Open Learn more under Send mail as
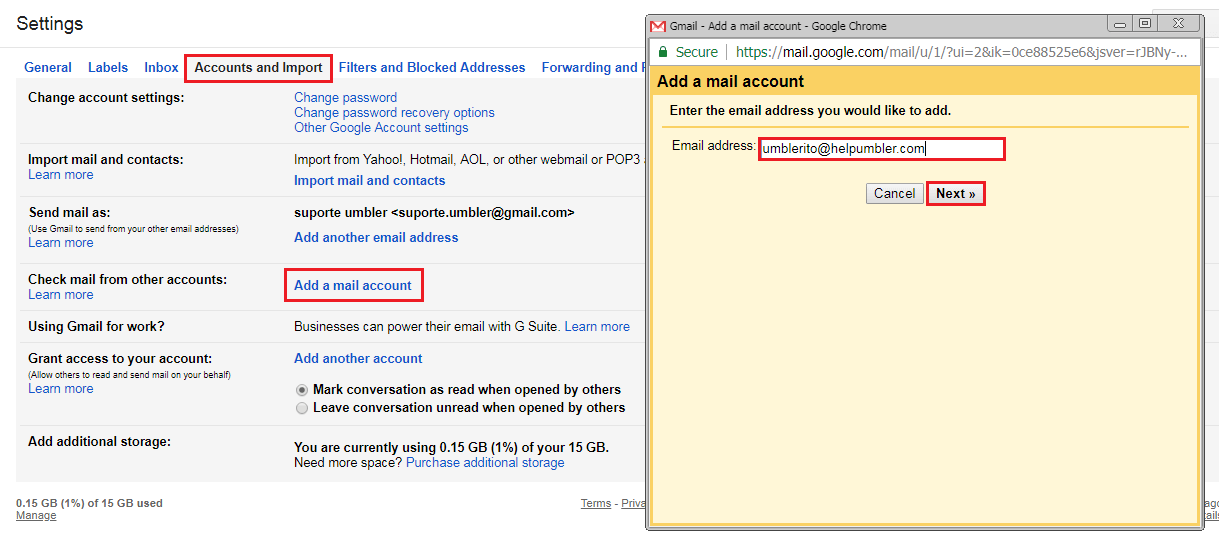1219x543 pixels. [x=60, y=243]
